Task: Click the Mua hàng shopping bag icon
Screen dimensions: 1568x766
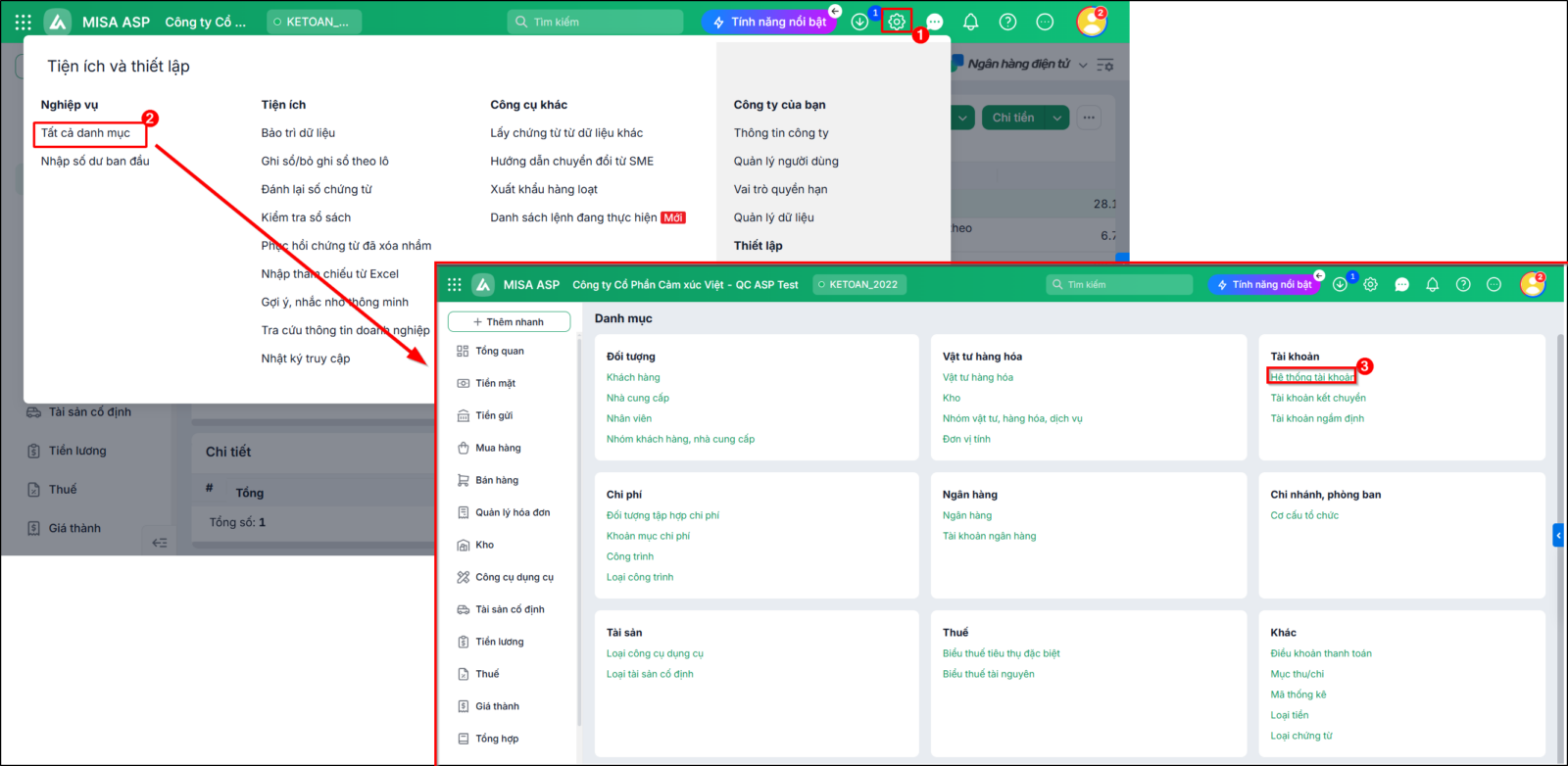Action: [464, 448]
